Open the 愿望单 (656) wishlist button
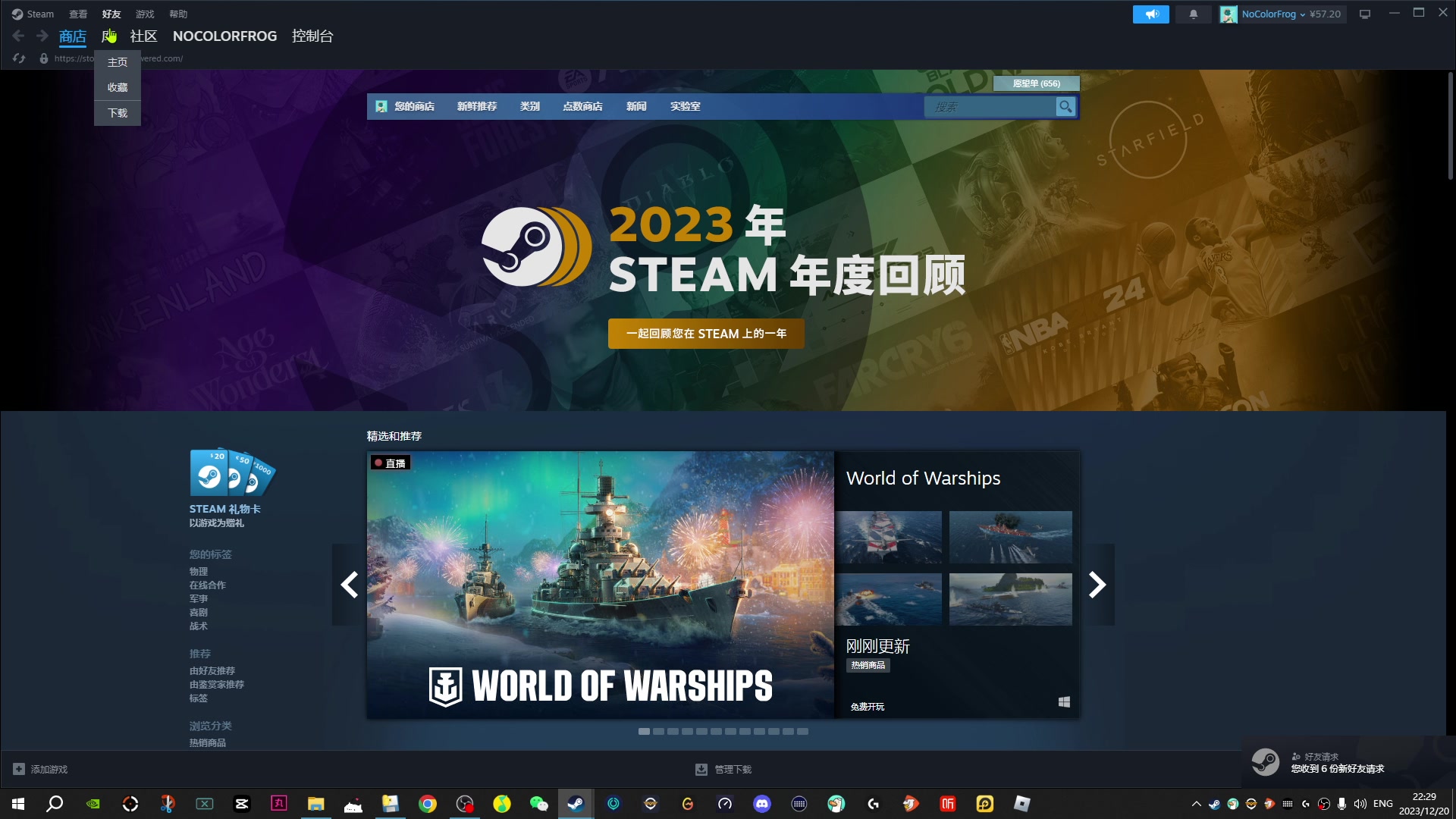 click(1037, 83)
